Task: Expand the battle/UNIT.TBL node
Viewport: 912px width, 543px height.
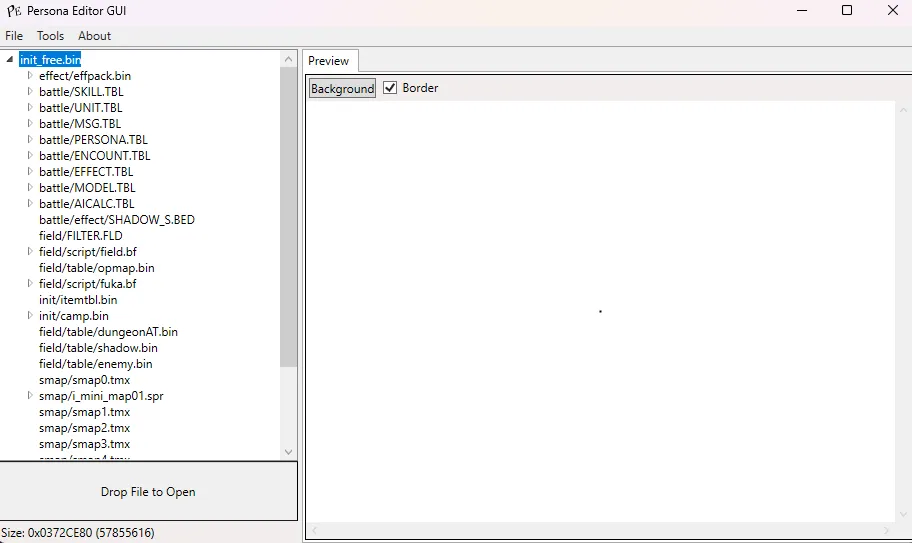Action: (x=30, y=108)
